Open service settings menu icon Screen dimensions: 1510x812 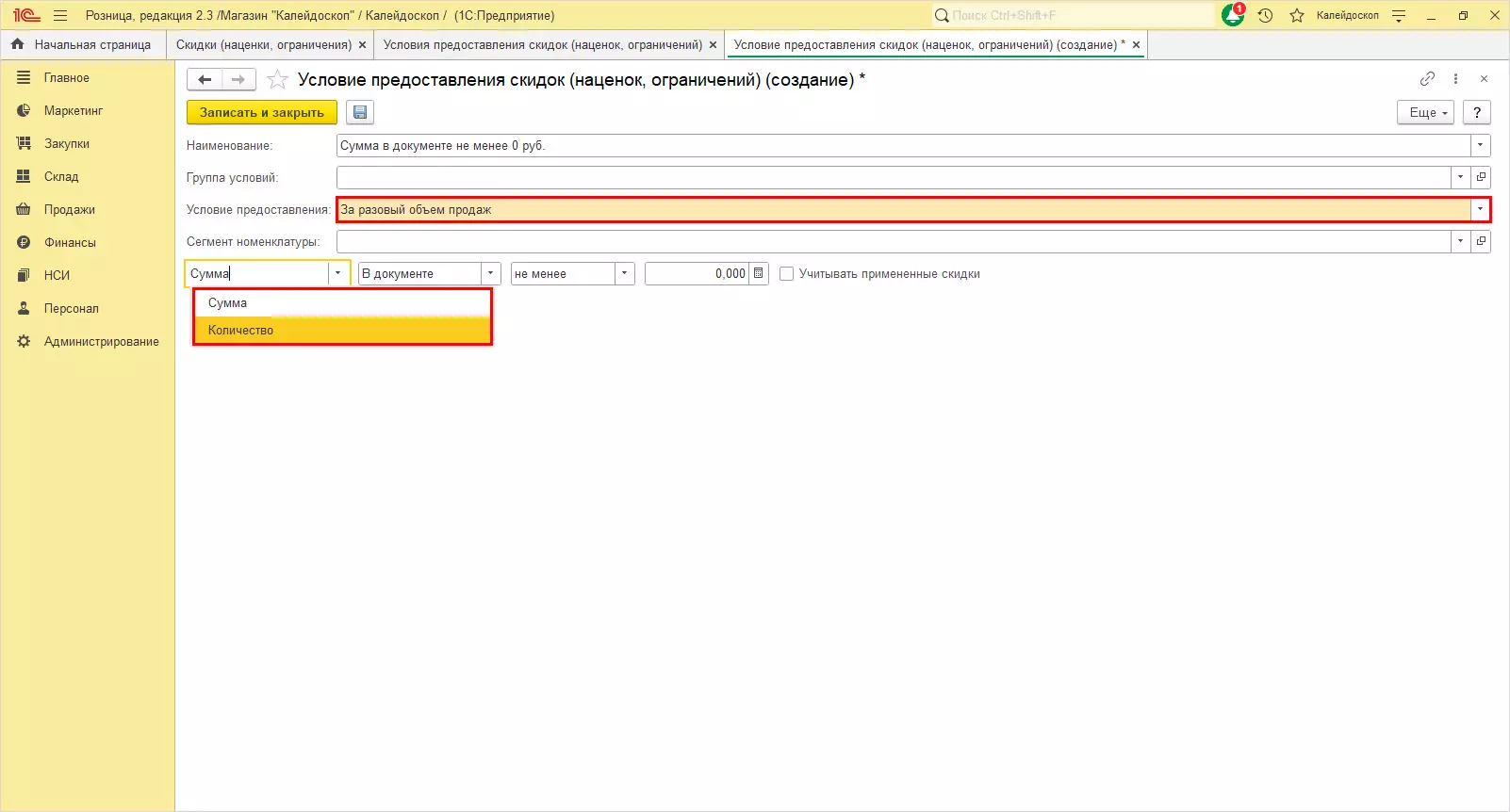click(1399, 15)
